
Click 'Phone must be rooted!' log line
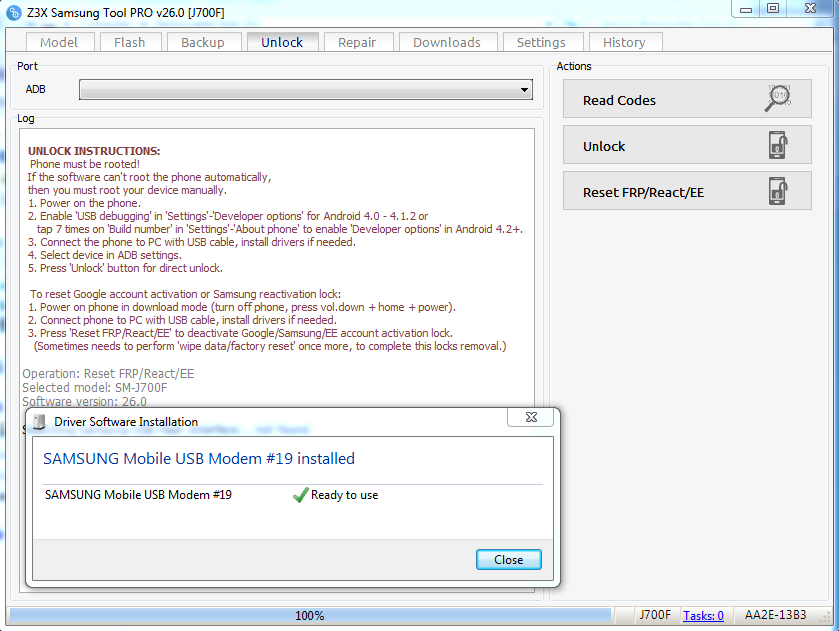85,164
